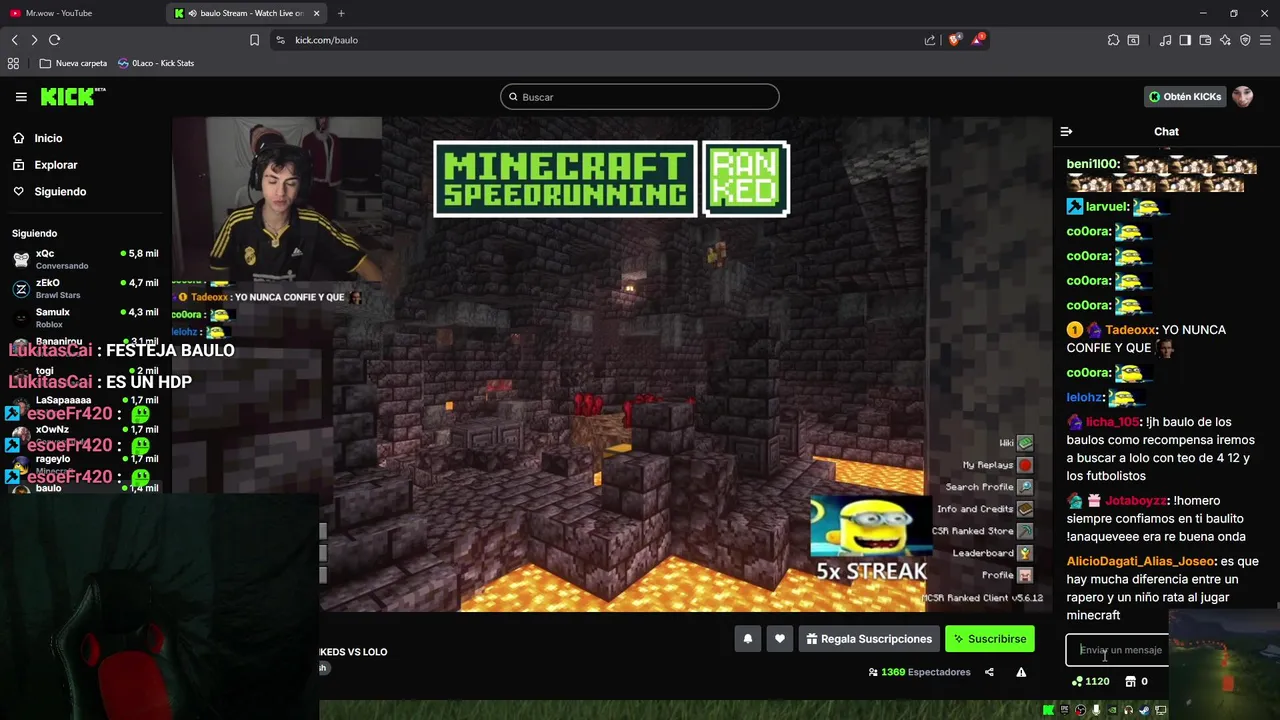Click the share icon next to Espectadores
Viewport: 1280px width, 720px height.
pyautogui.click(x=989, y=672)
